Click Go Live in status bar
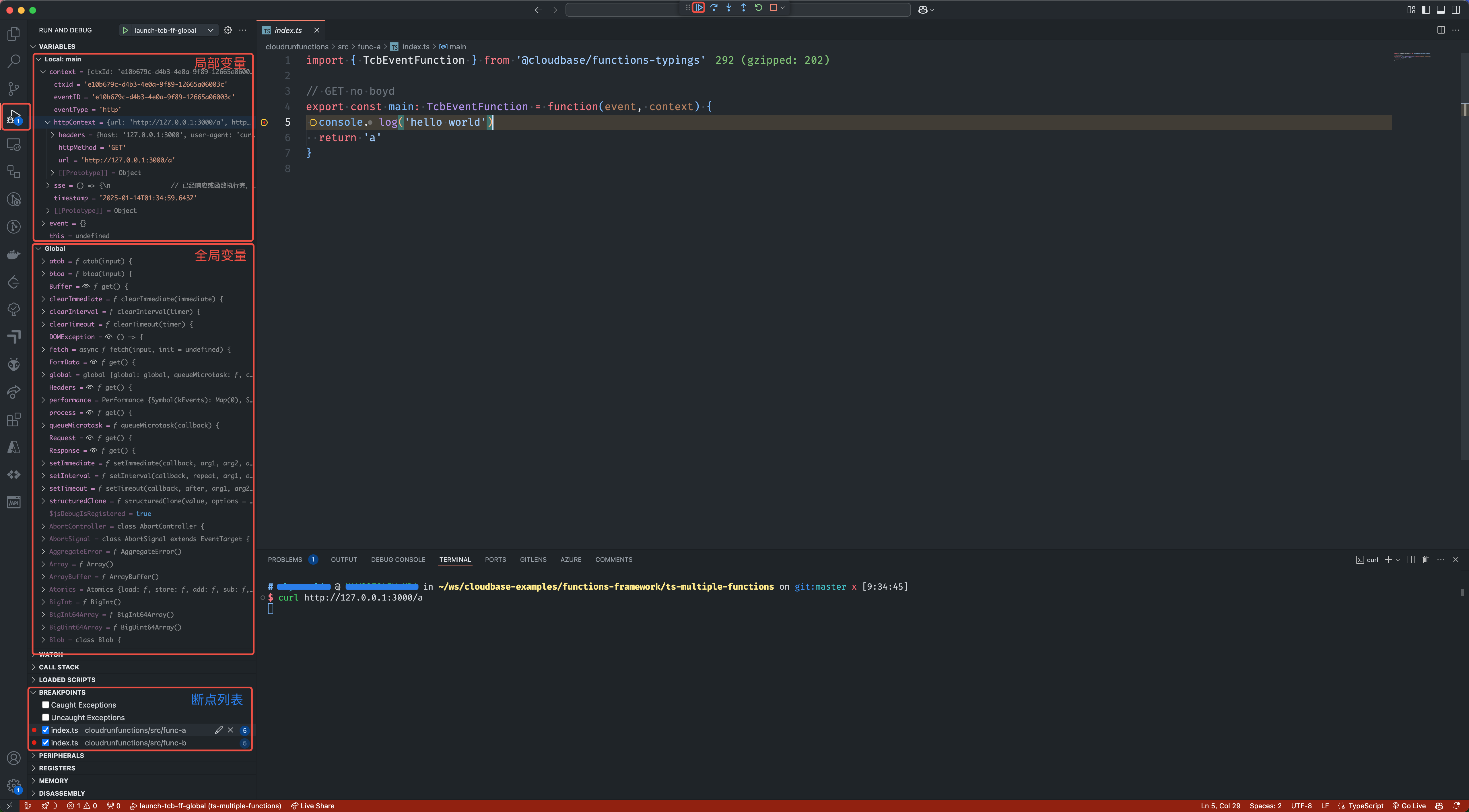The image size is (1469, 812). point(1408,806)
